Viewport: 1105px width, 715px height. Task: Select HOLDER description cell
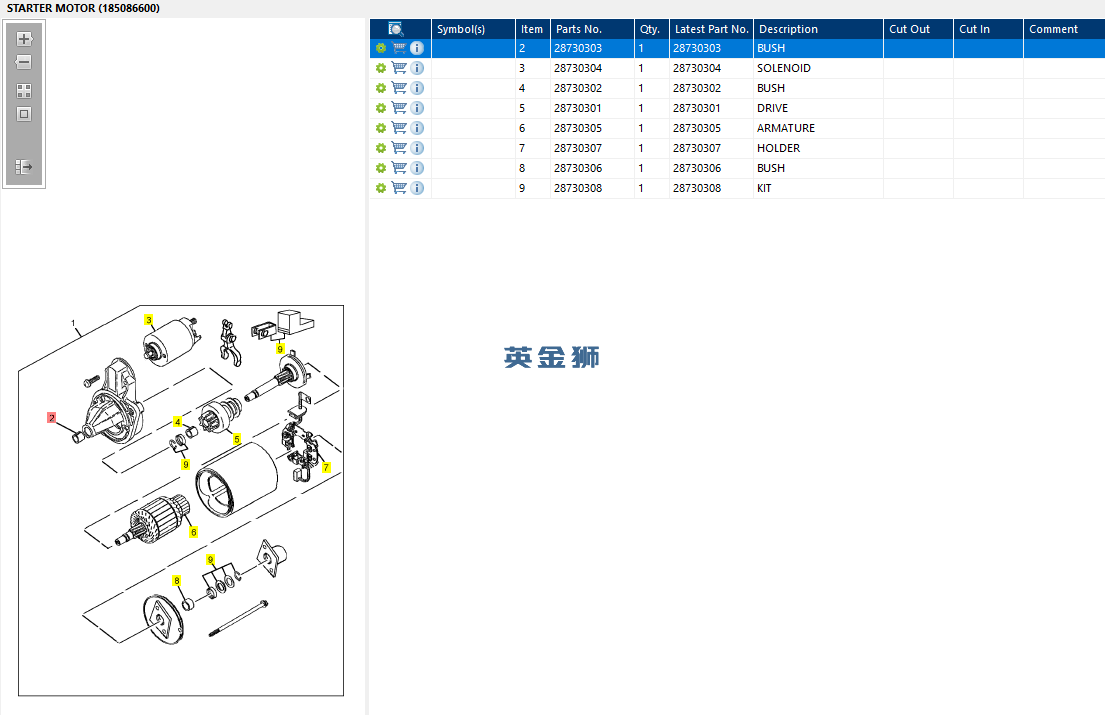click(x=818, y=148)
